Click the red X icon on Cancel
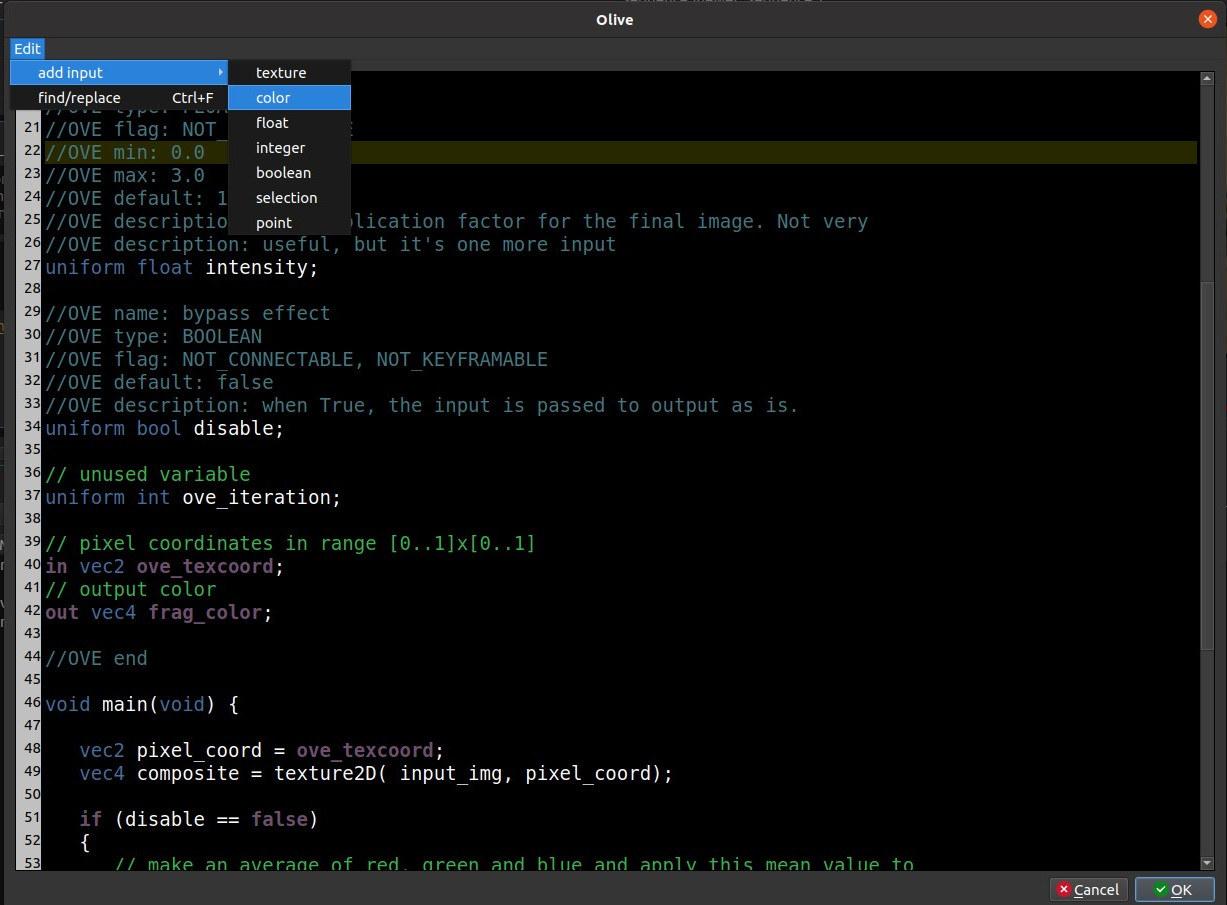The image size is (1227, 905). pos(1065,889)
